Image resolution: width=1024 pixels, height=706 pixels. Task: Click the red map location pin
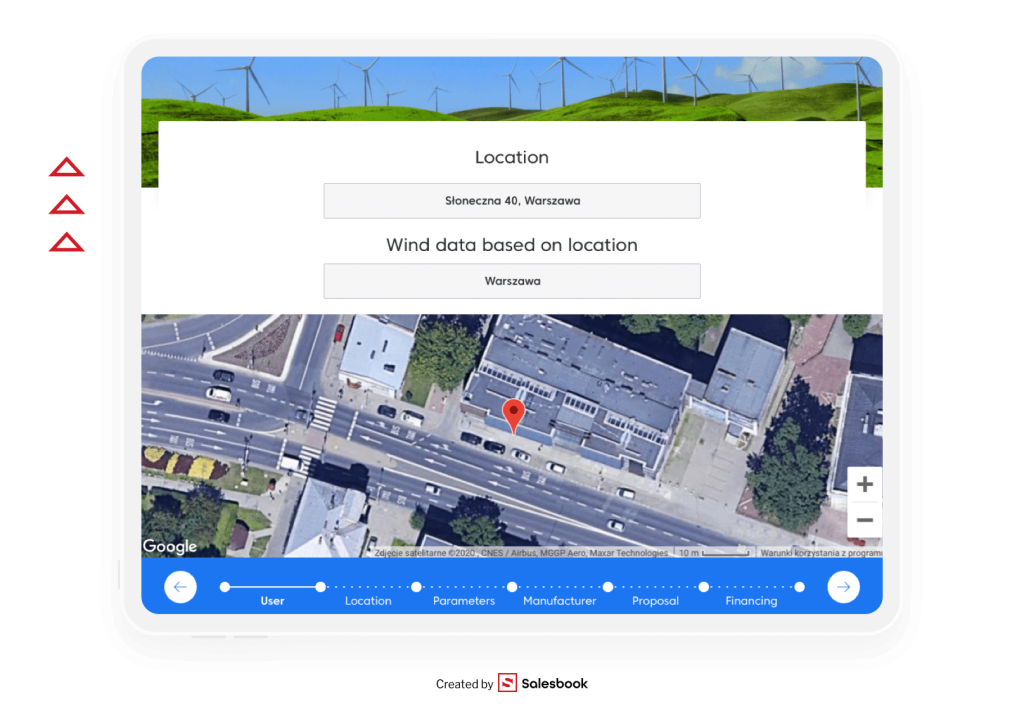click(514, 417)
